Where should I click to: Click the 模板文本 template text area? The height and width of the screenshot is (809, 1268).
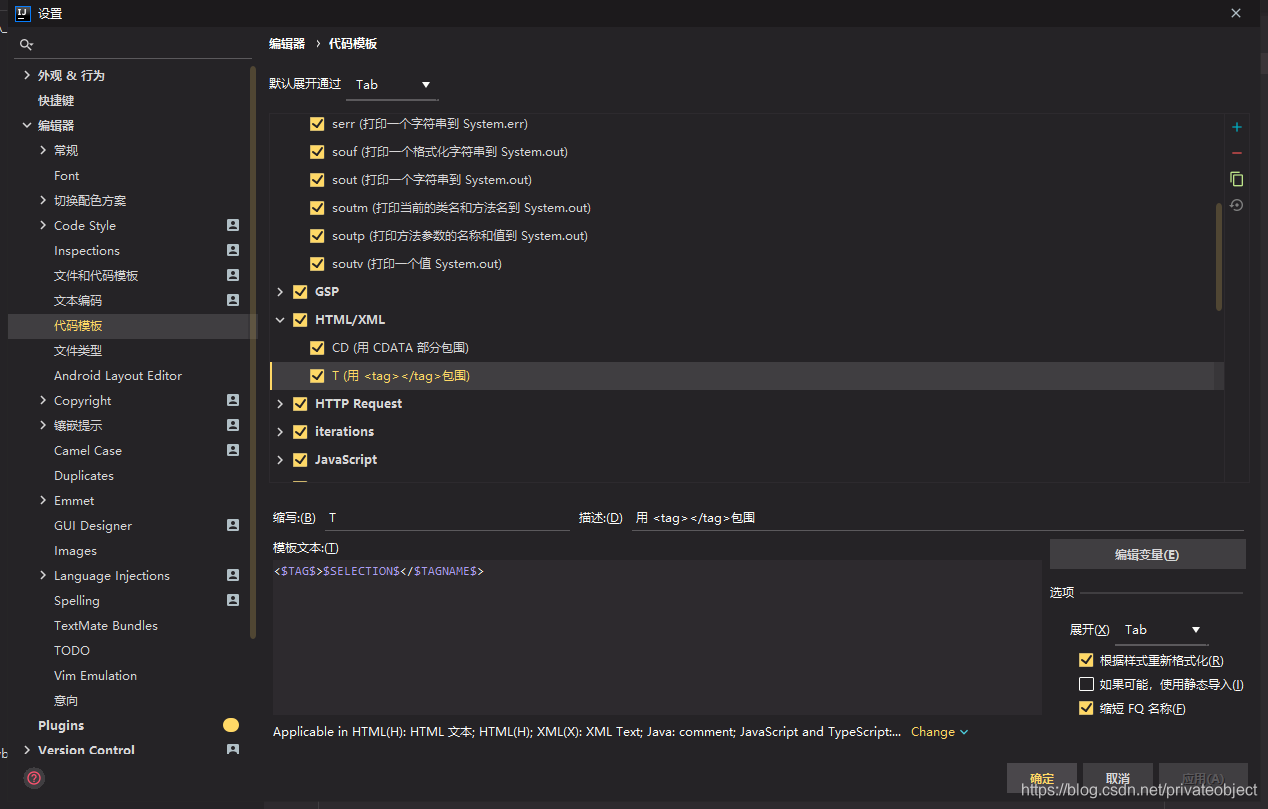657,637
